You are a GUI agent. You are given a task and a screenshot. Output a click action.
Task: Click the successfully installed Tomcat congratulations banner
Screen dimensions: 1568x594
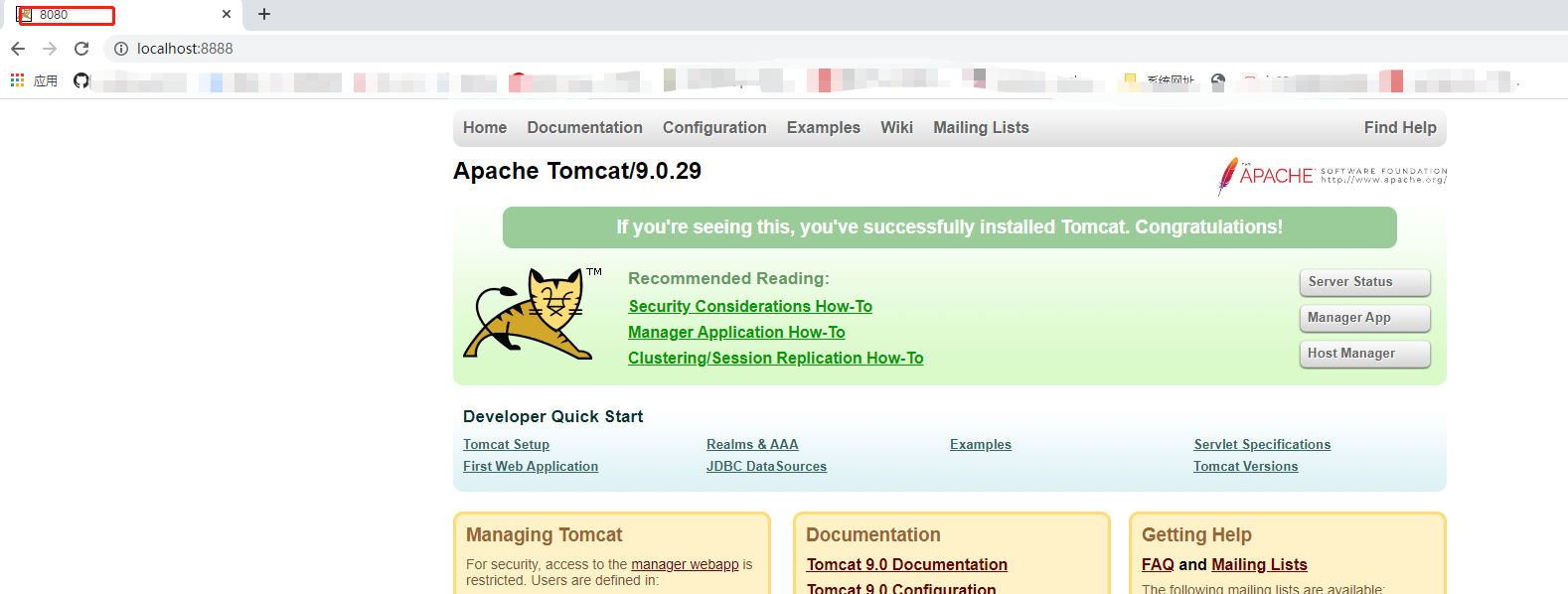click(x=949, y=227)
